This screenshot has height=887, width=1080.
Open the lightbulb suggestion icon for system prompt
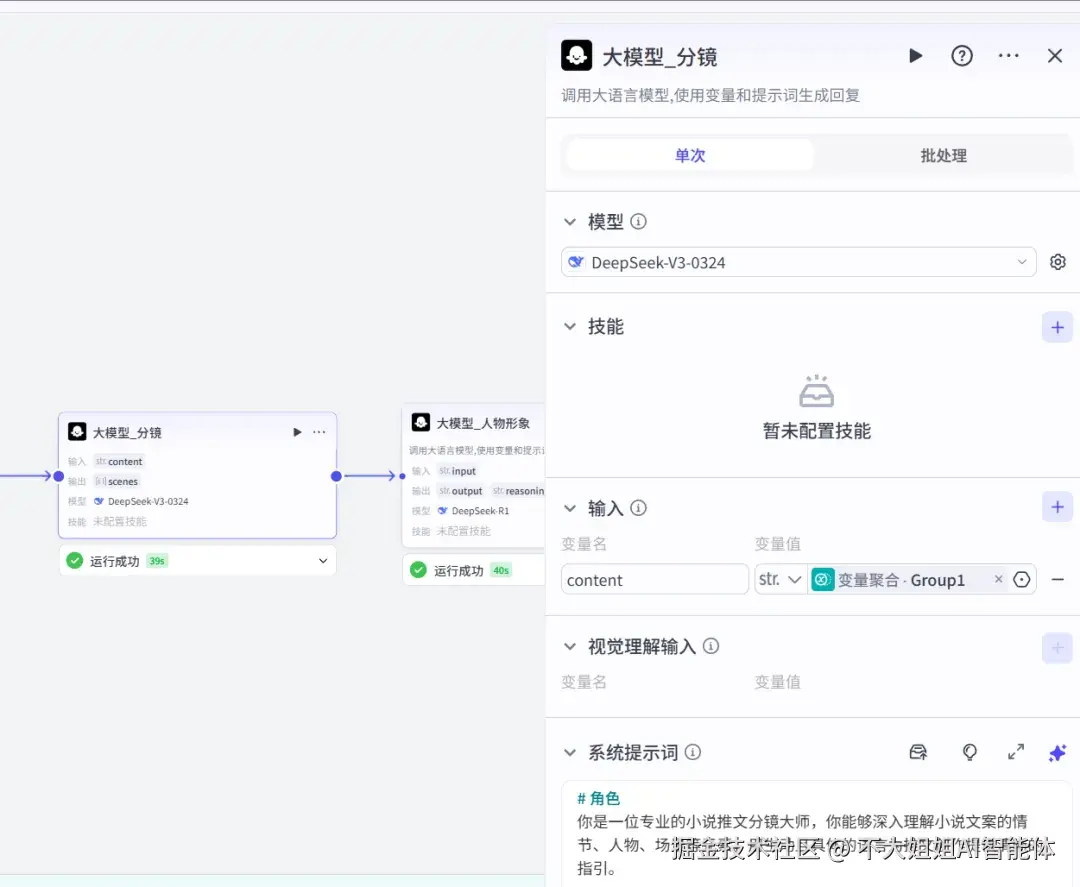click(x=969, y=752)
